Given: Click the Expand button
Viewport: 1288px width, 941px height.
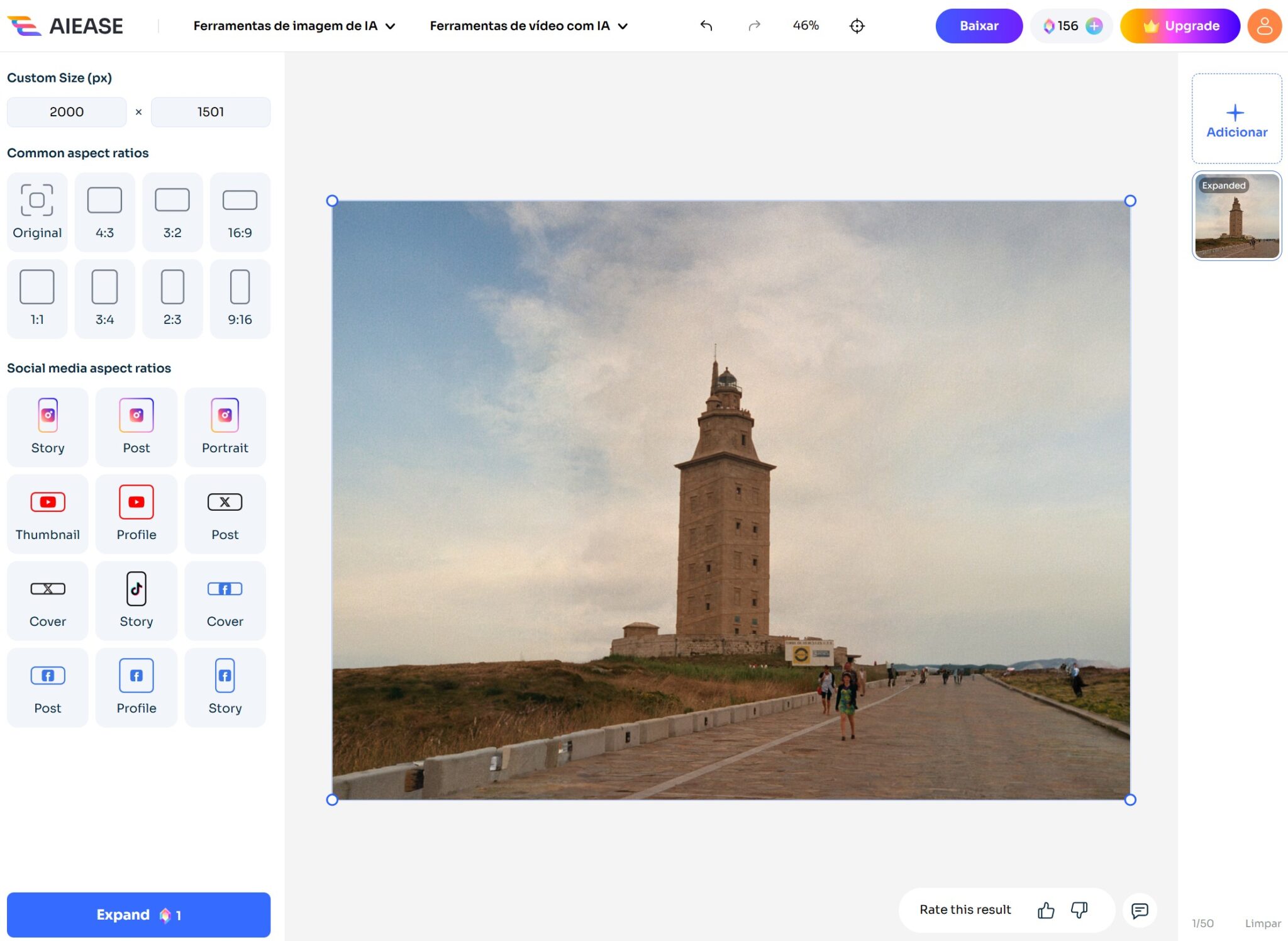Looking at the screenshot, I should (x=138, y=915).
